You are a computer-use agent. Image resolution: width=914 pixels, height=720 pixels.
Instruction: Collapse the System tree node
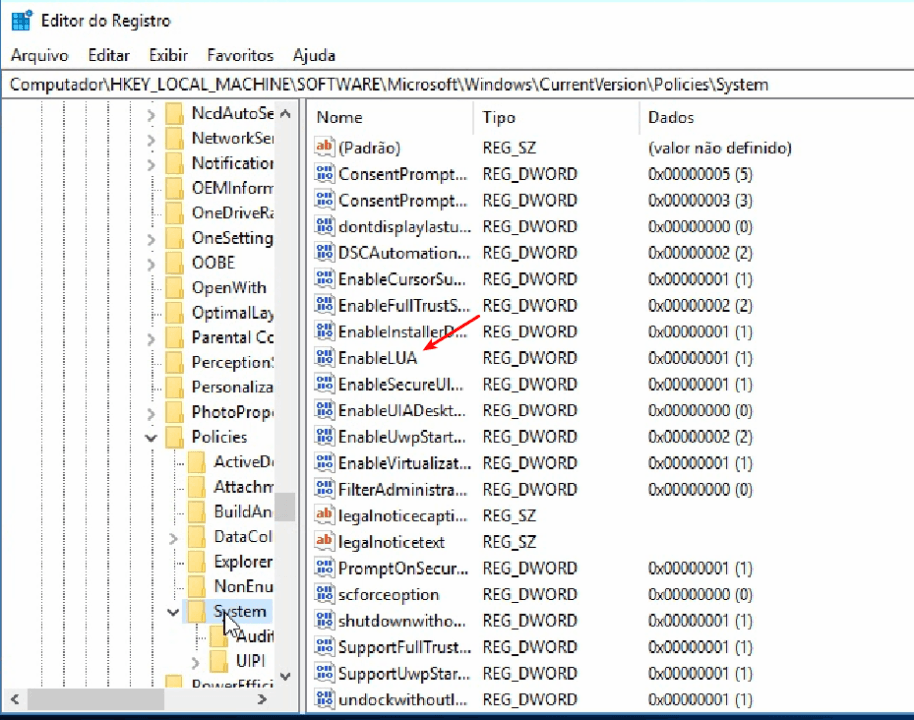click(173, 612)
